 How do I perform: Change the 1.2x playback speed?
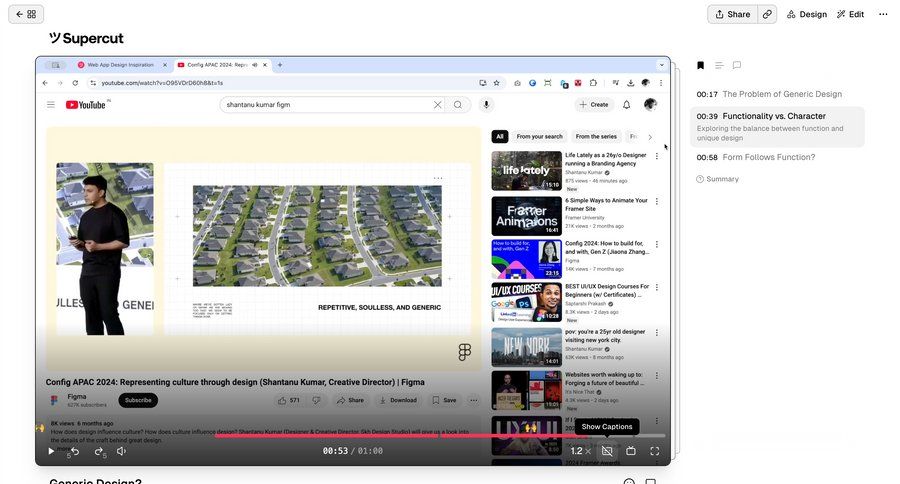pos(580,451)
